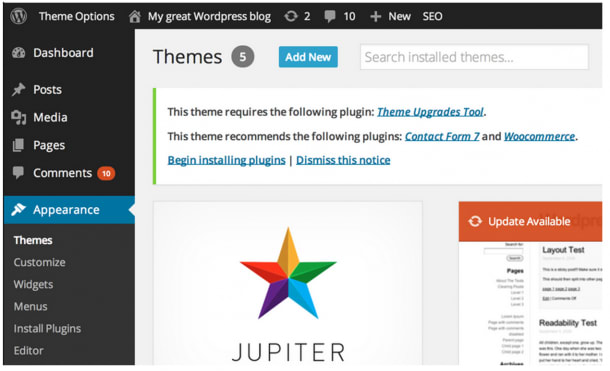The image size is (610, 371).
Task: Open the Pages menu
Action: tap(49, 145)
